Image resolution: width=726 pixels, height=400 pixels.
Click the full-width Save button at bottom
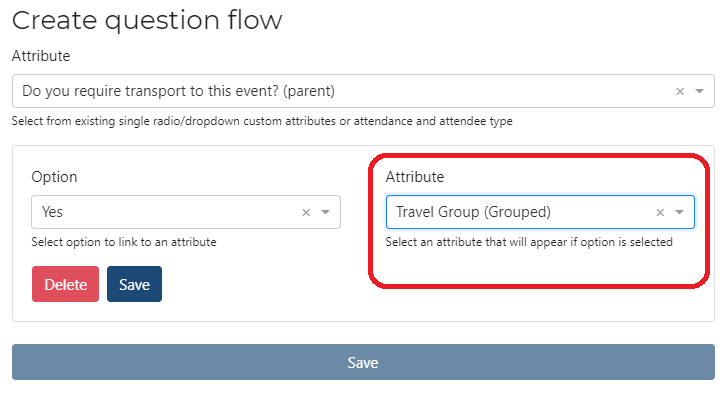click(x=363, y=362)
